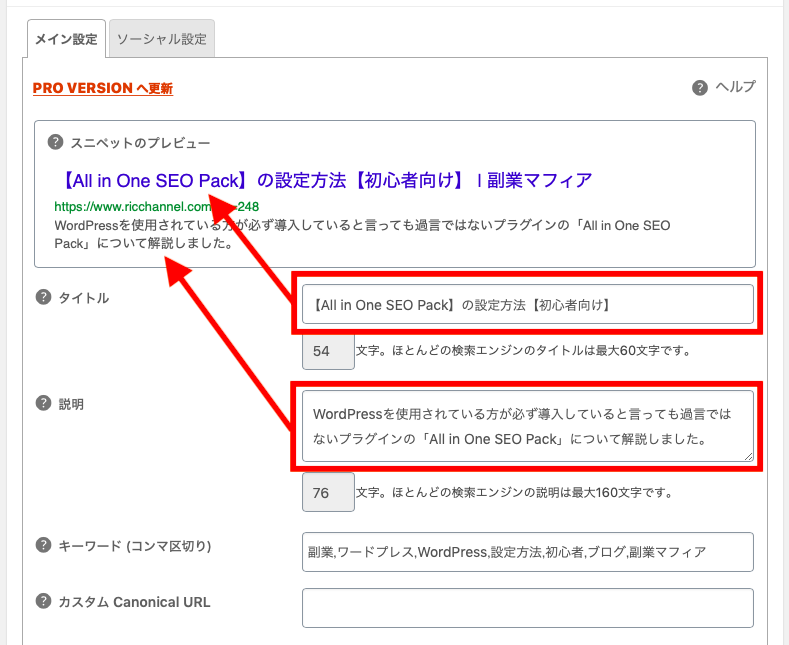789x645 pixels.
Task: Click the 説明 label text
Action: point(71,404)
